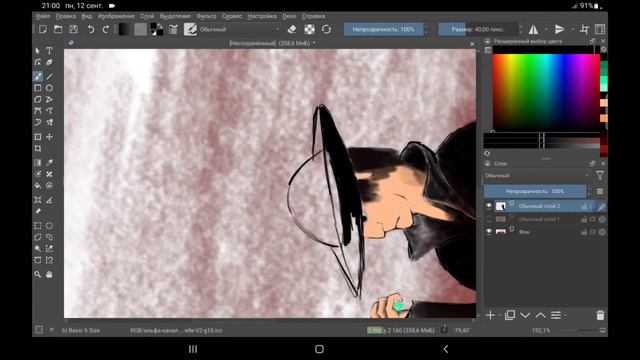This screenshot has width=640, height=360.
Task: Adjust brush opacity slider at 100%
Action: [x=383, y=29]
